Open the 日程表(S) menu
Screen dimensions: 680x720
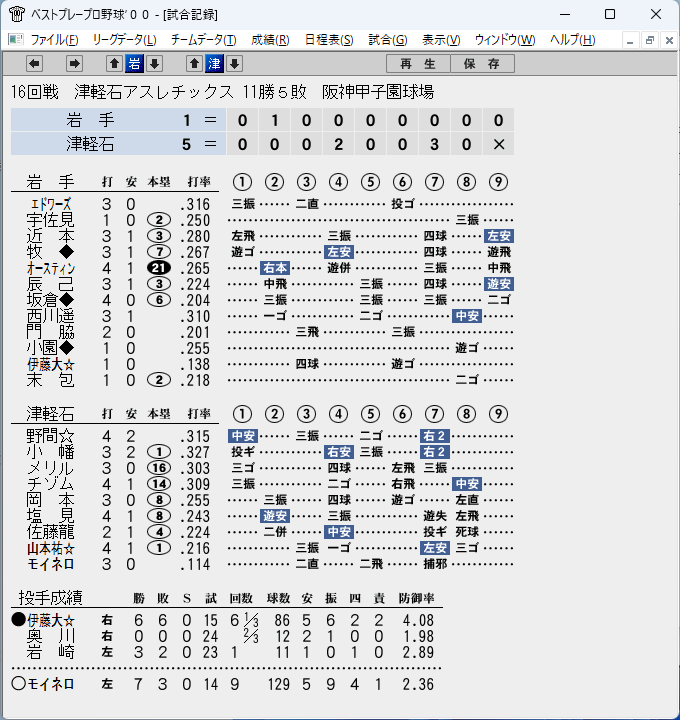click(329, 40)
